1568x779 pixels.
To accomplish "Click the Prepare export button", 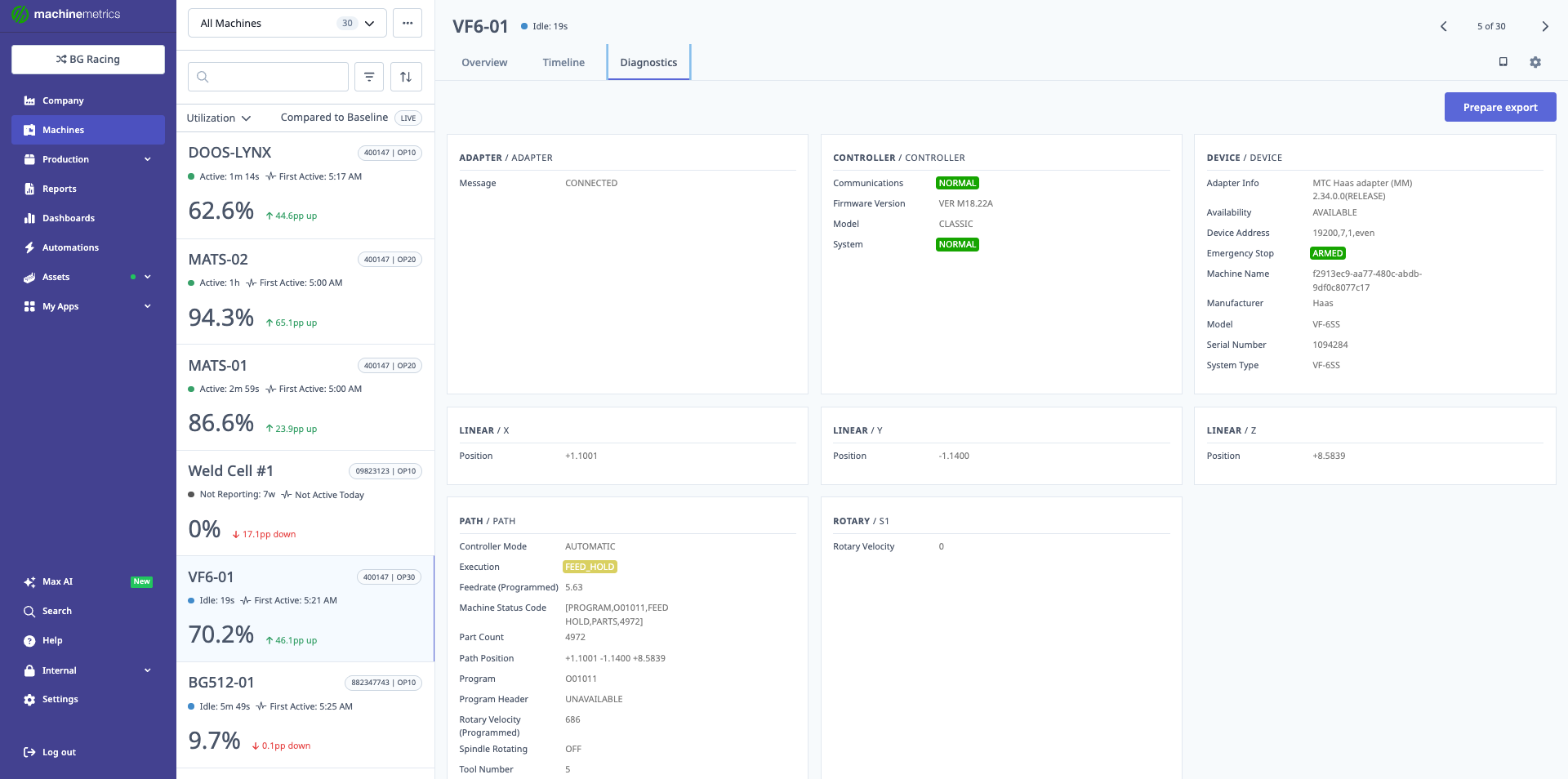I will tap(1499, 107).
